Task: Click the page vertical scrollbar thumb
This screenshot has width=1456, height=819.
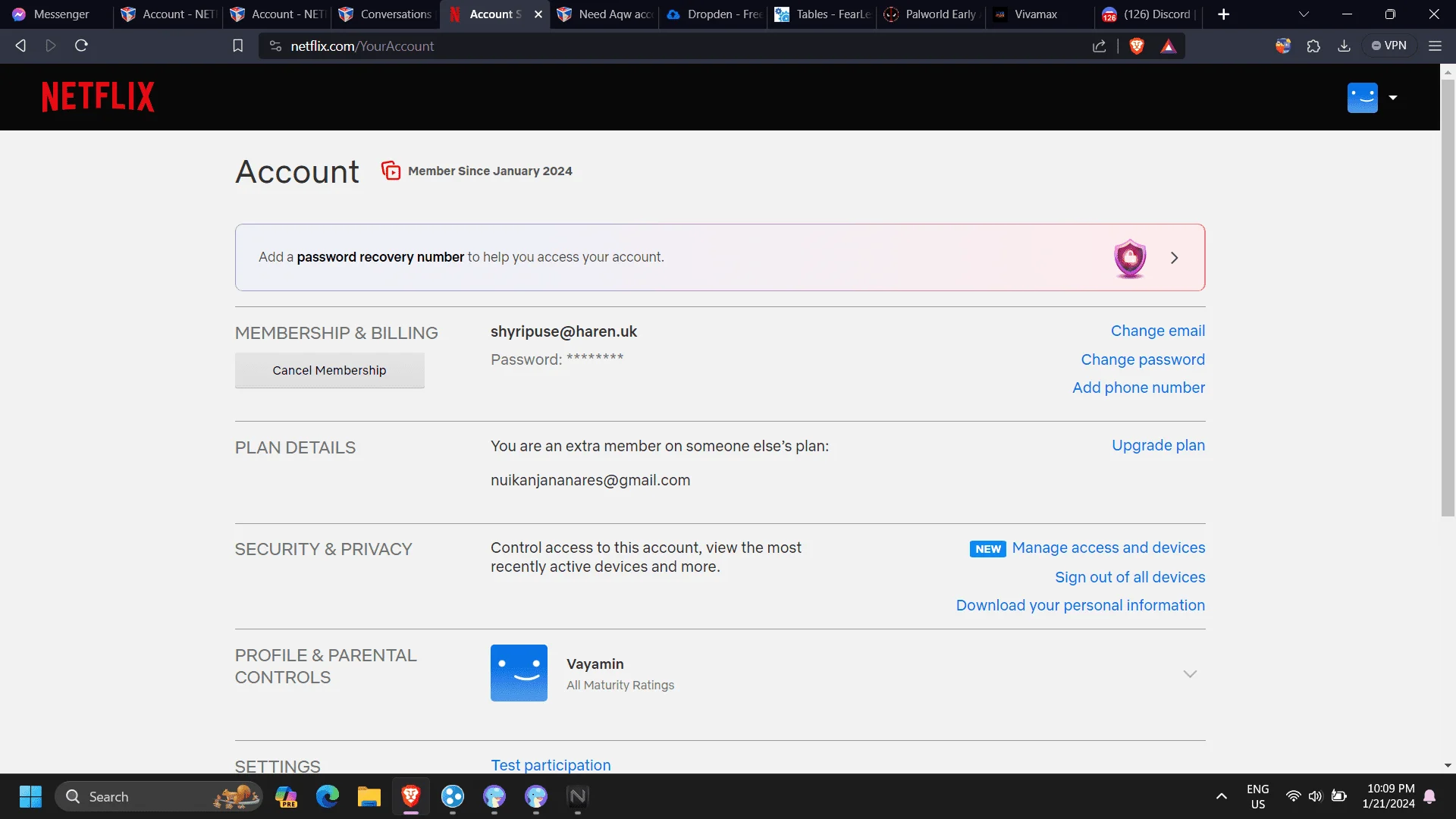Action: point(1448,297)
